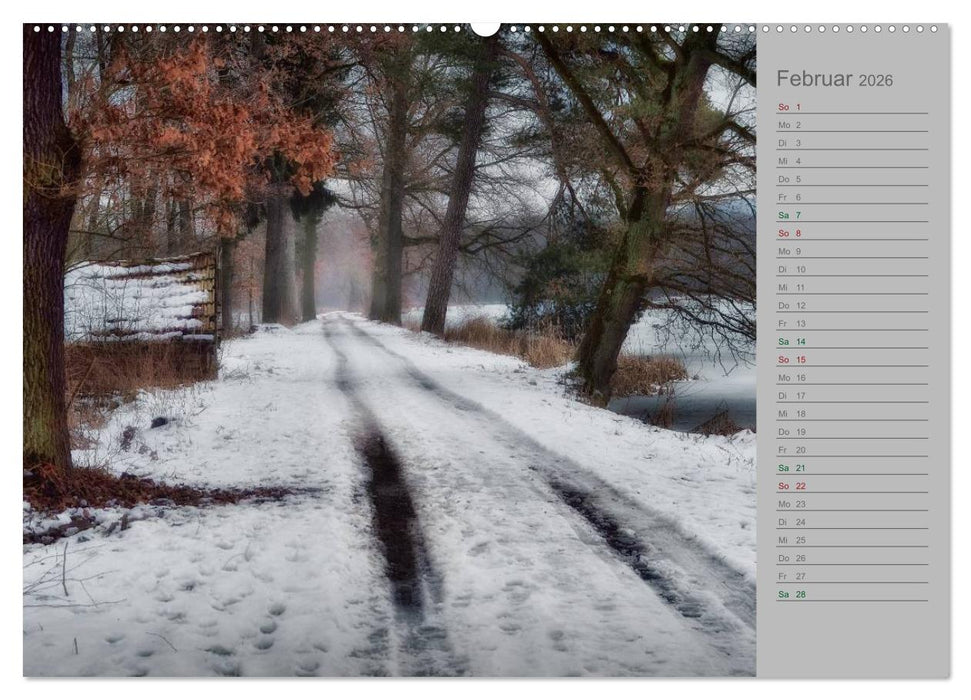Viewport: 971px width, 700px height.
Task: Pick Saturday 21 in the calendar
Action: [791, 468]
